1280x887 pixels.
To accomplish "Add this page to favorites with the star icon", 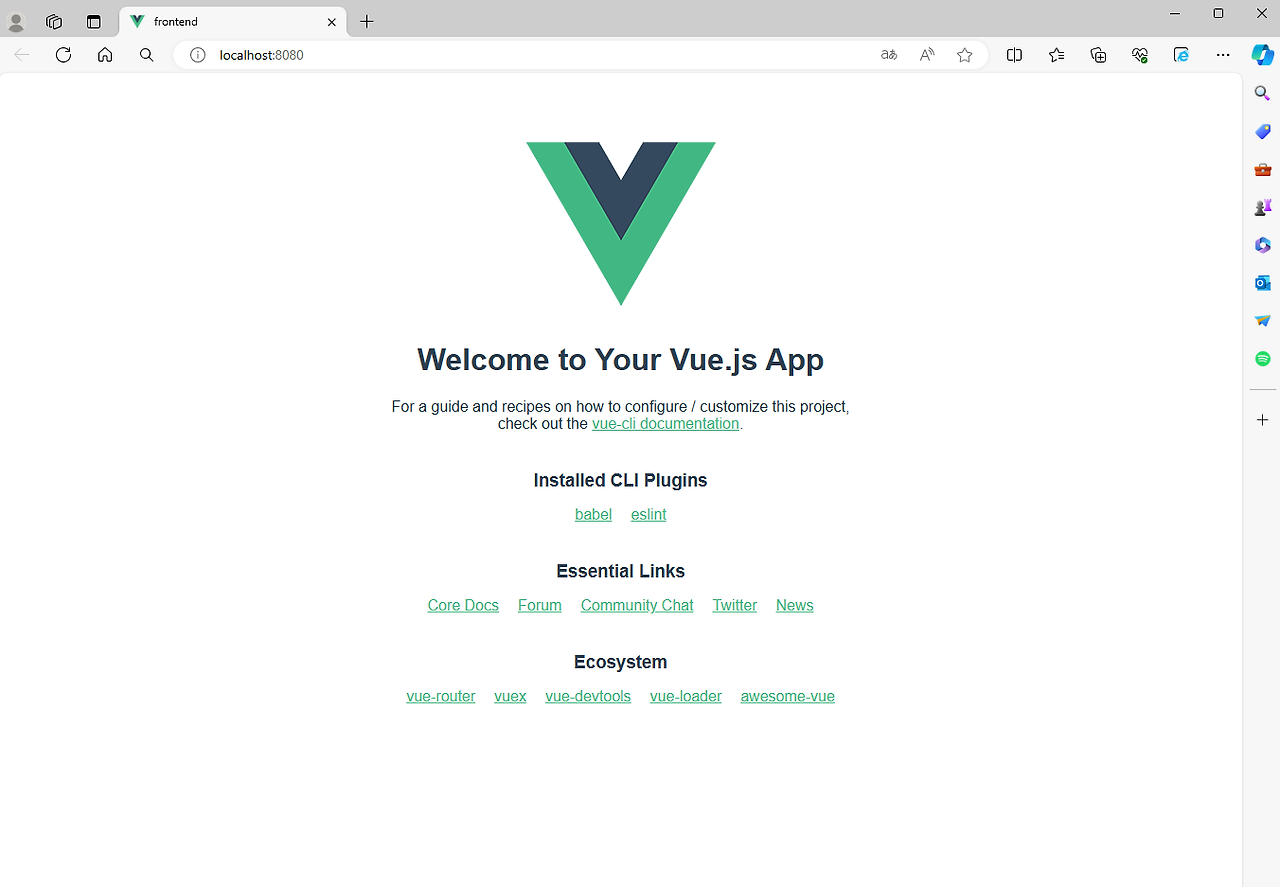I will 964,55.
